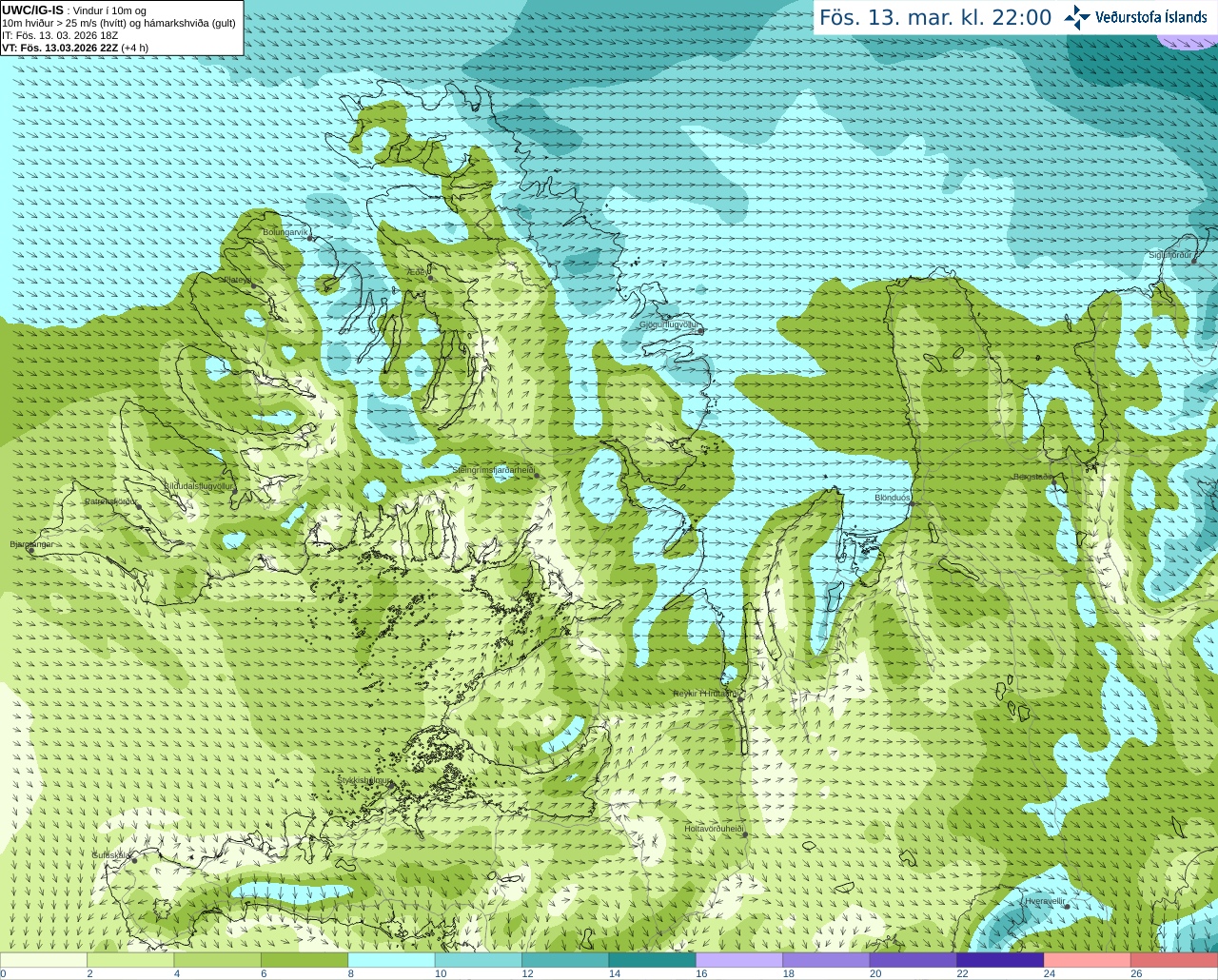Click the Flateyri place label
This screenshot has width=1218, height=980.
pyautogui.click(x=237, y=280)
